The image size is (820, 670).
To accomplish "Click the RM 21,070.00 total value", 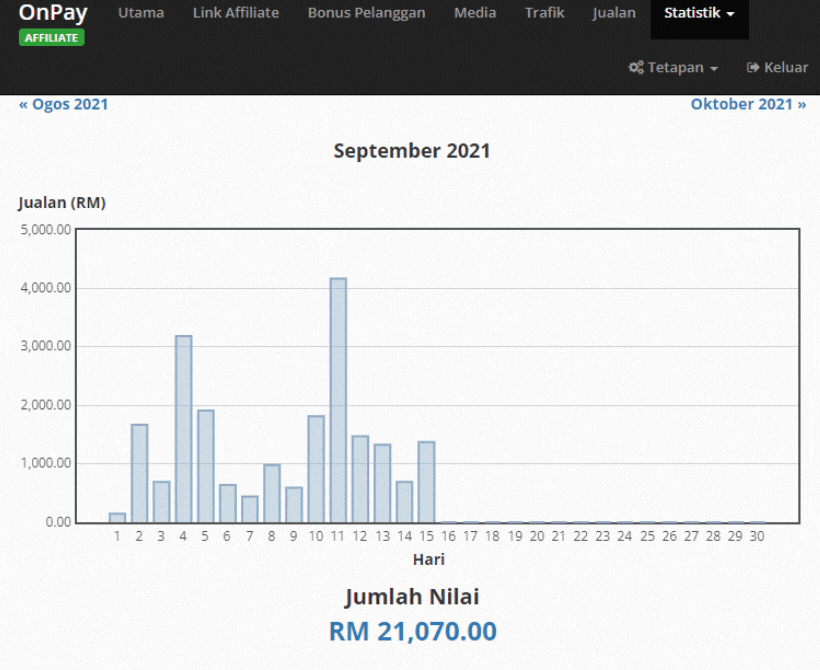I will tap(412, 631).
